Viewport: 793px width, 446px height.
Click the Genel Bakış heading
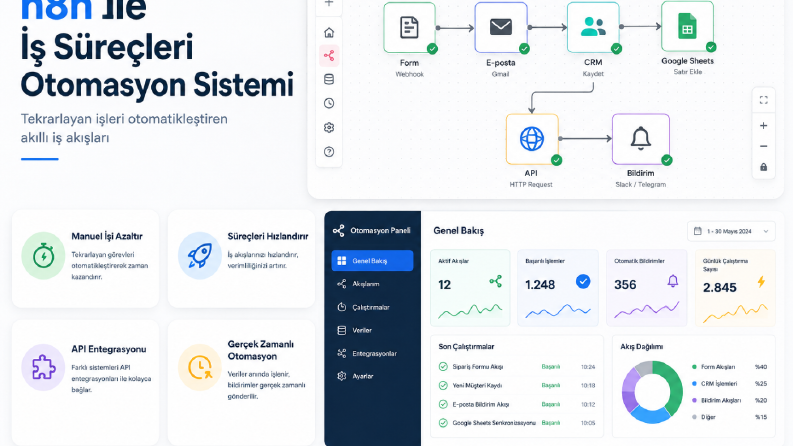coord(459,231)
